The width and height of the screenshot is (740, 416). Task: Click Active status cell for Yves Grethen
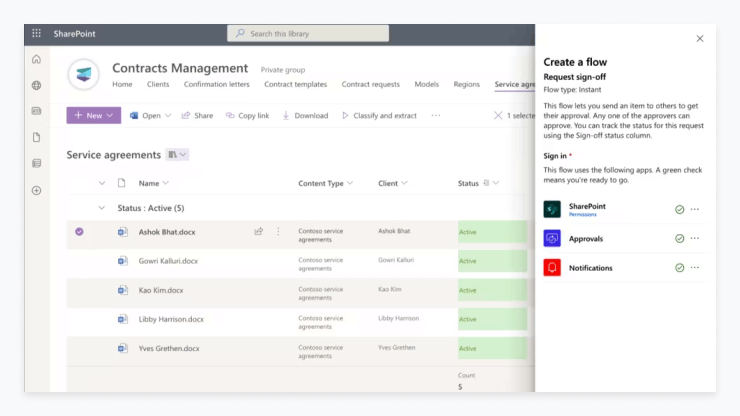click(492, 348)
